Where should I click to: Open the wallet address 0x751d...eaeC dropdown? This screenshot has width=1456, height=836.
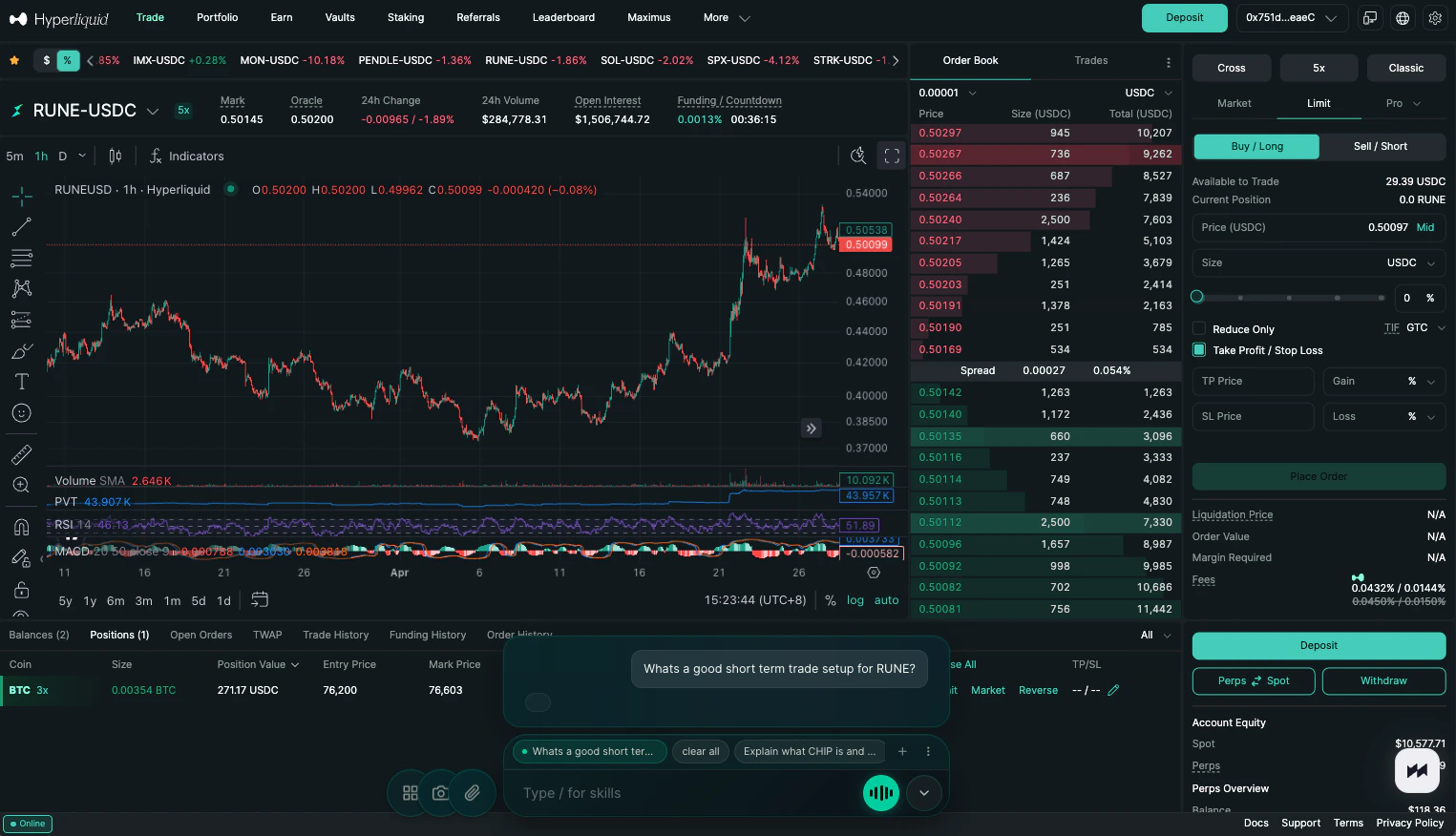click(1291, 18)
